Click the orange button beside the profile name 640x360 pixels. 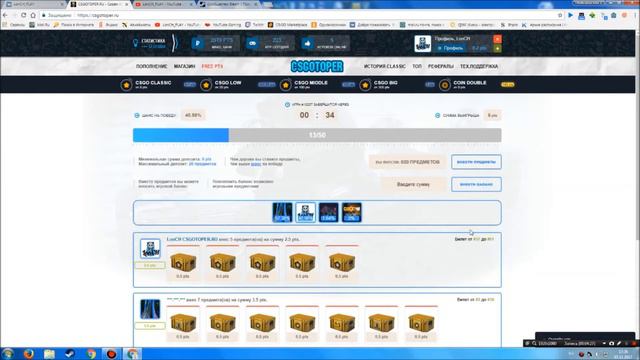(497, 39)
